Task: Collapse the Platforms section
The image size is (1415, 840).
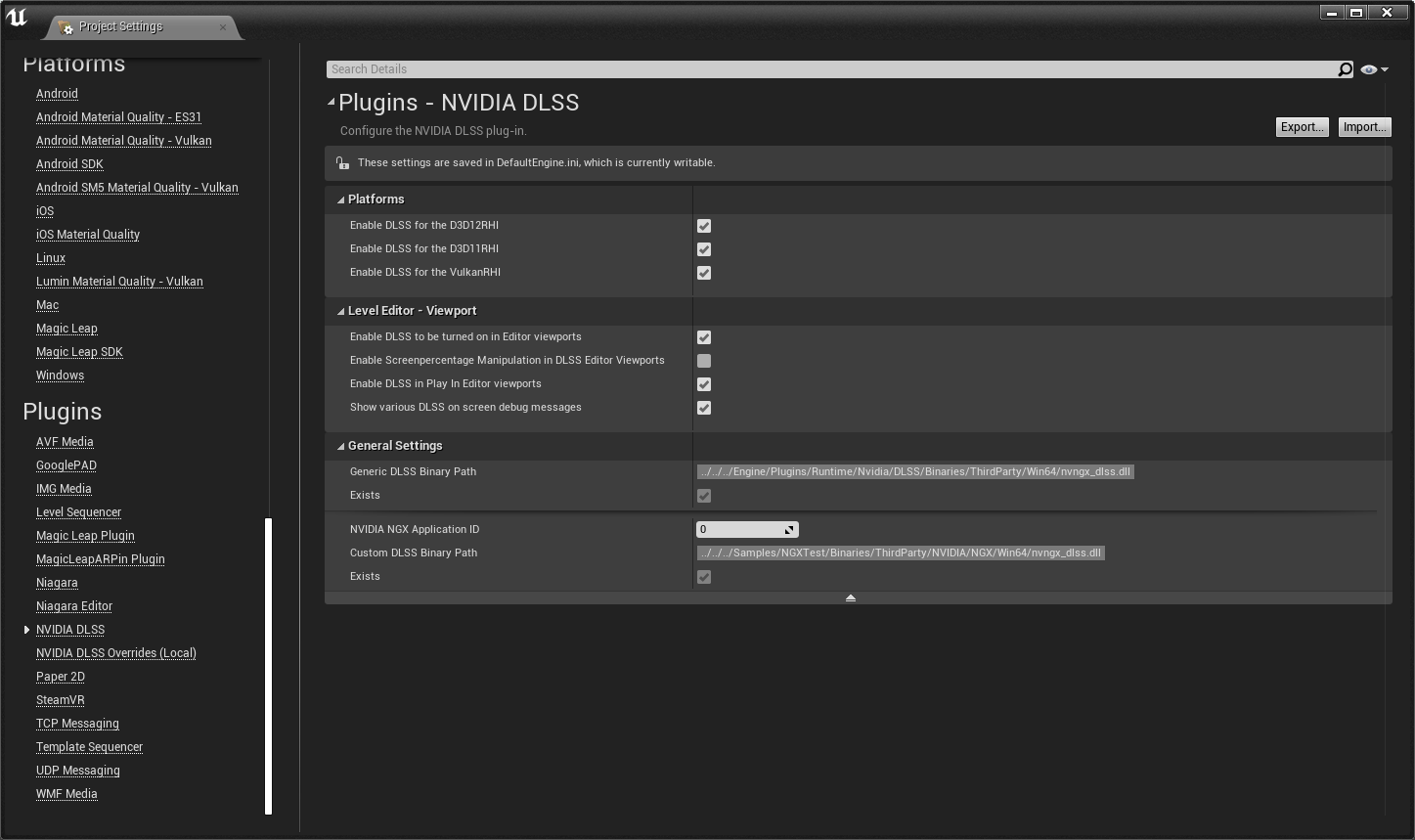Action: (341, 199)
